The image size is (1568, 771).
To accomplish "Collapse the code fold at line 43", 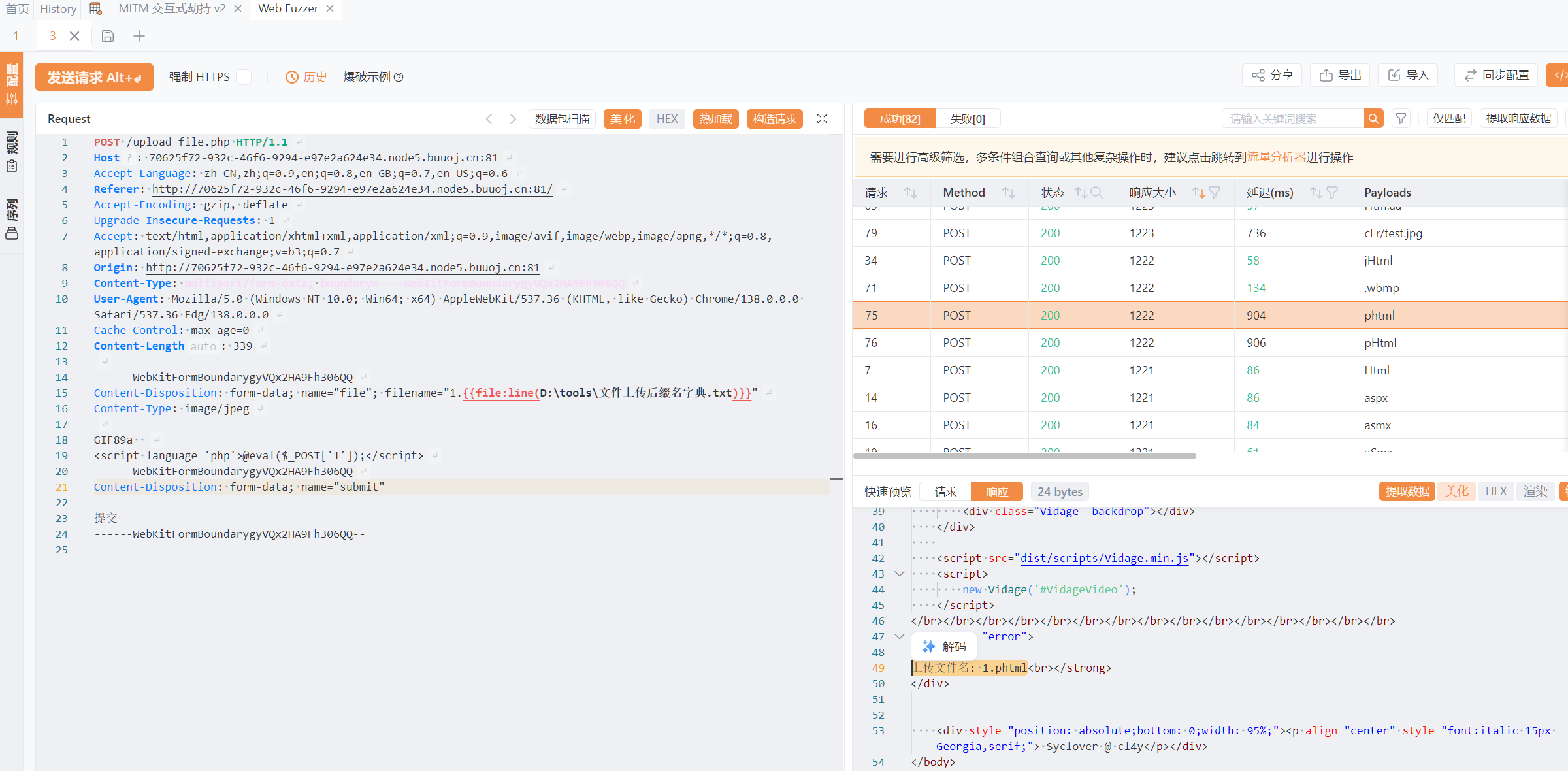I will coord(900,574).
